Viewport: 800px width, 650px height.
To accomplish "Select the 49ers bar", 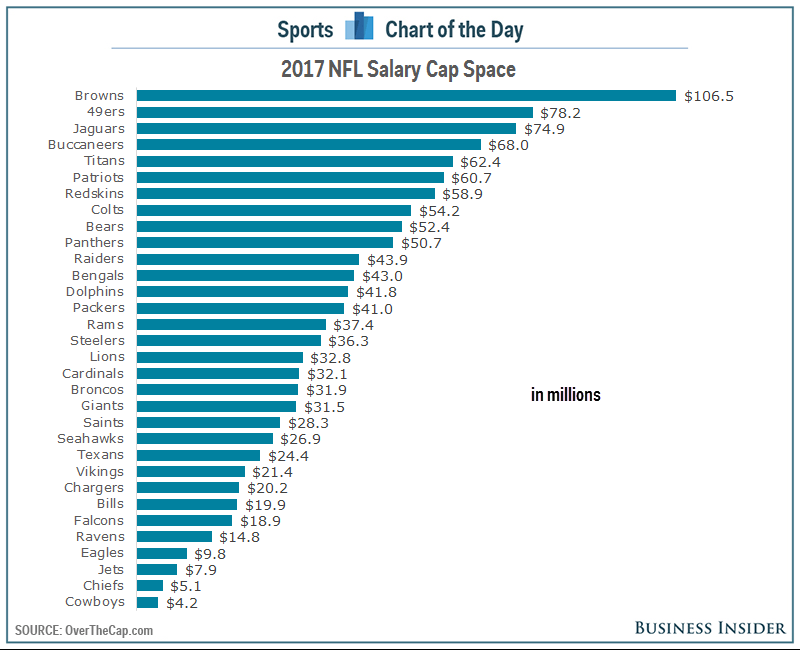I will [x=335, y=112].
